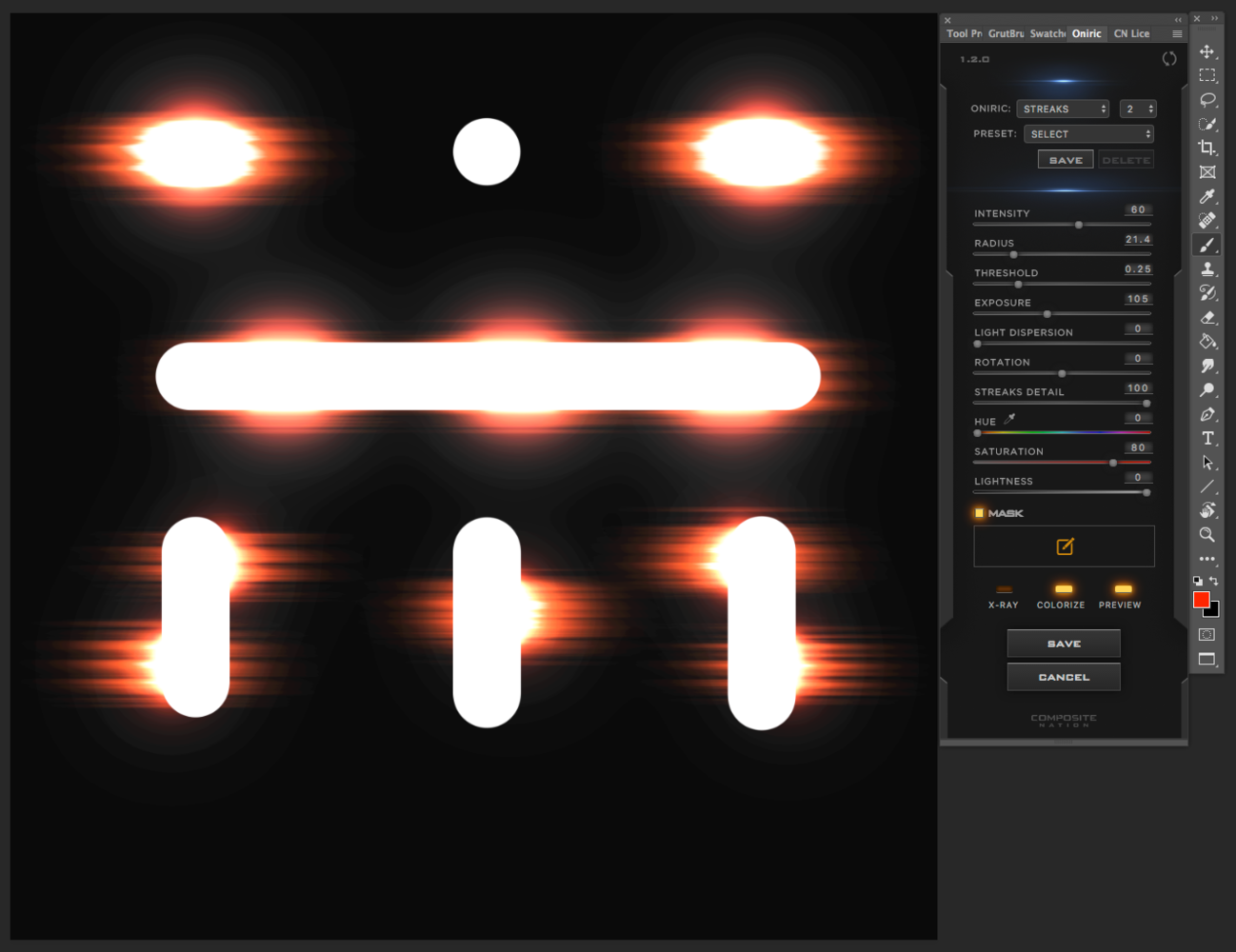This screenshot has width=1236, height=952.
Task: Click the edit mask pencil icon
Action: click(1065, 546)
